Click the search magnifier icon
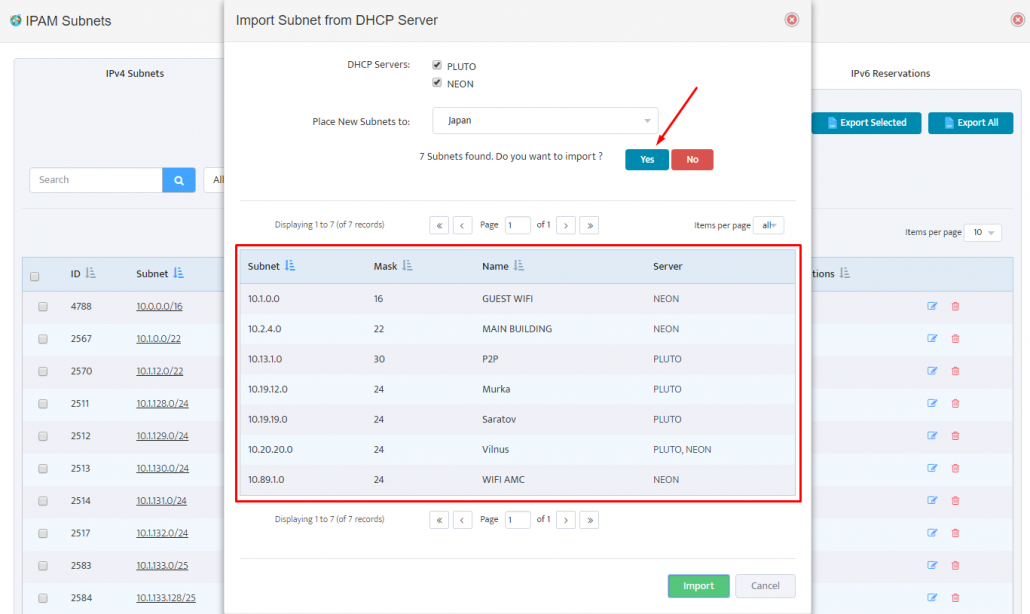 click(x=178, y=179)
